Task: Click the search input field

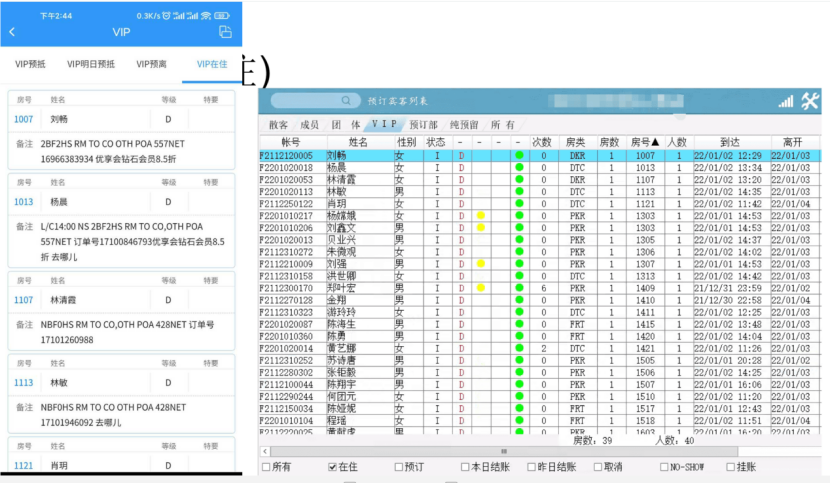Action: point(315,101)
